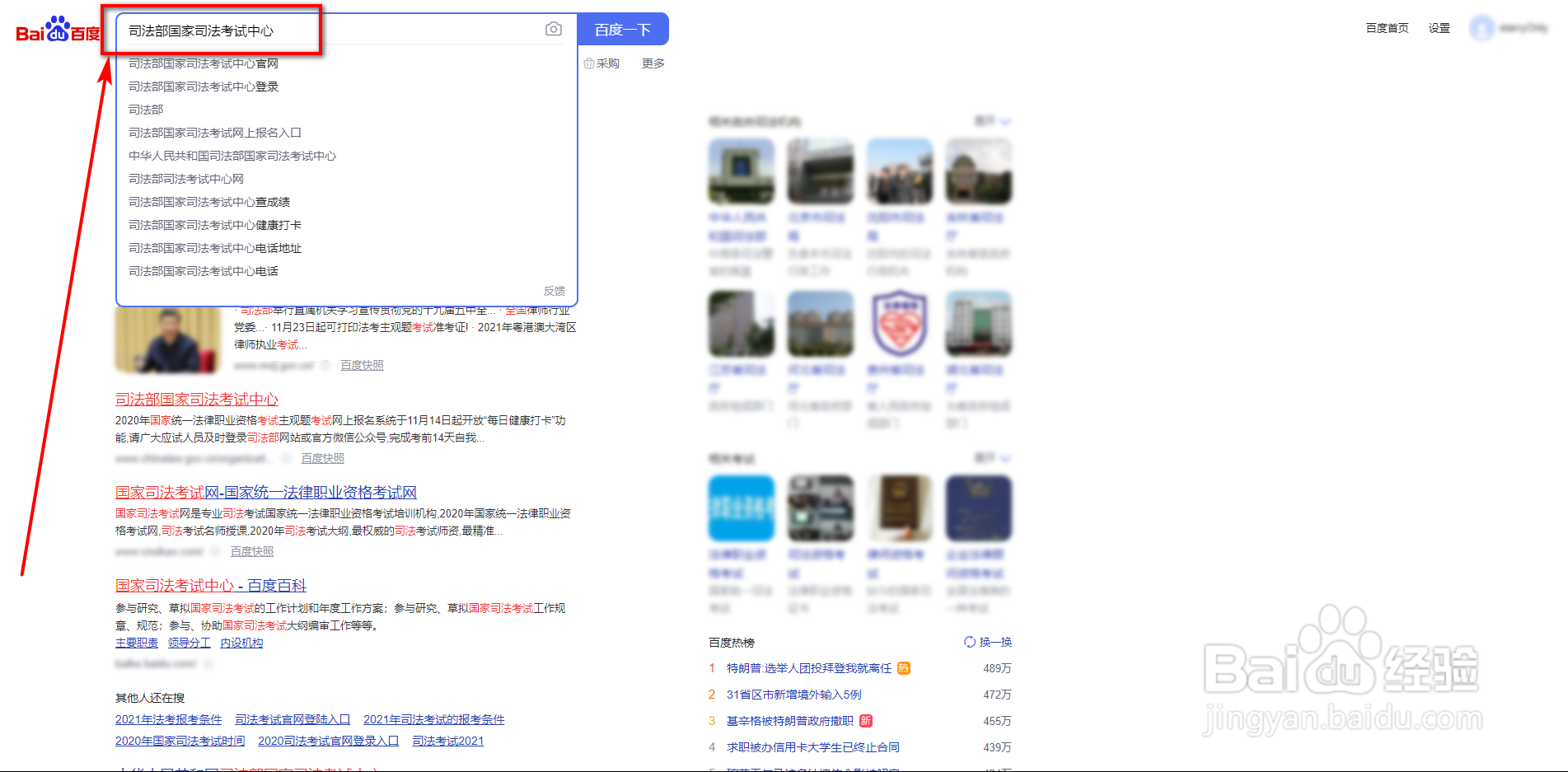Open result 国家司法考试中心 - 百度百科

[x=211, y=586]
